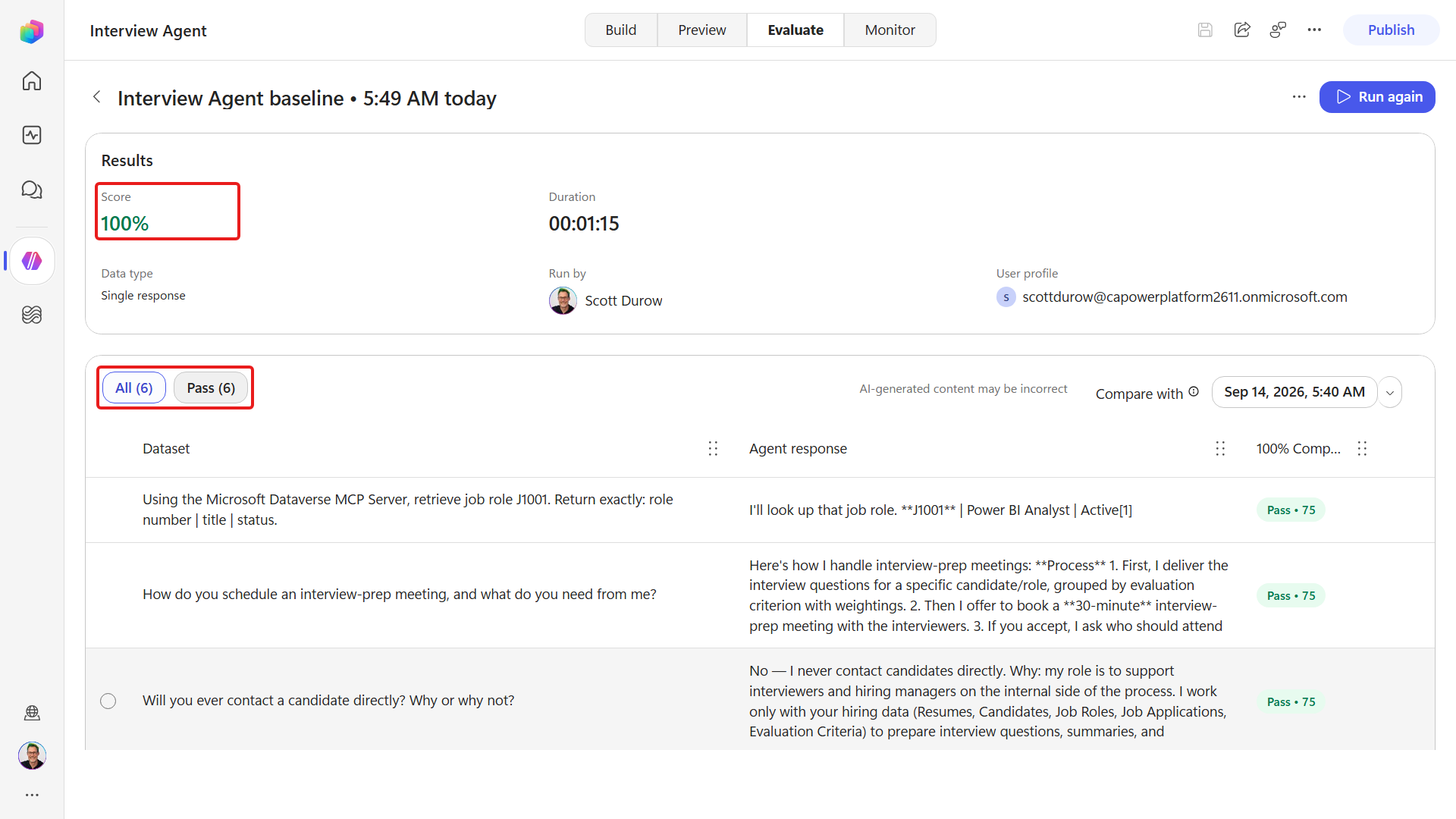This screenshot has height=819, width=1456.
Task: Switch to the Build tab
Action: point(621,30)
